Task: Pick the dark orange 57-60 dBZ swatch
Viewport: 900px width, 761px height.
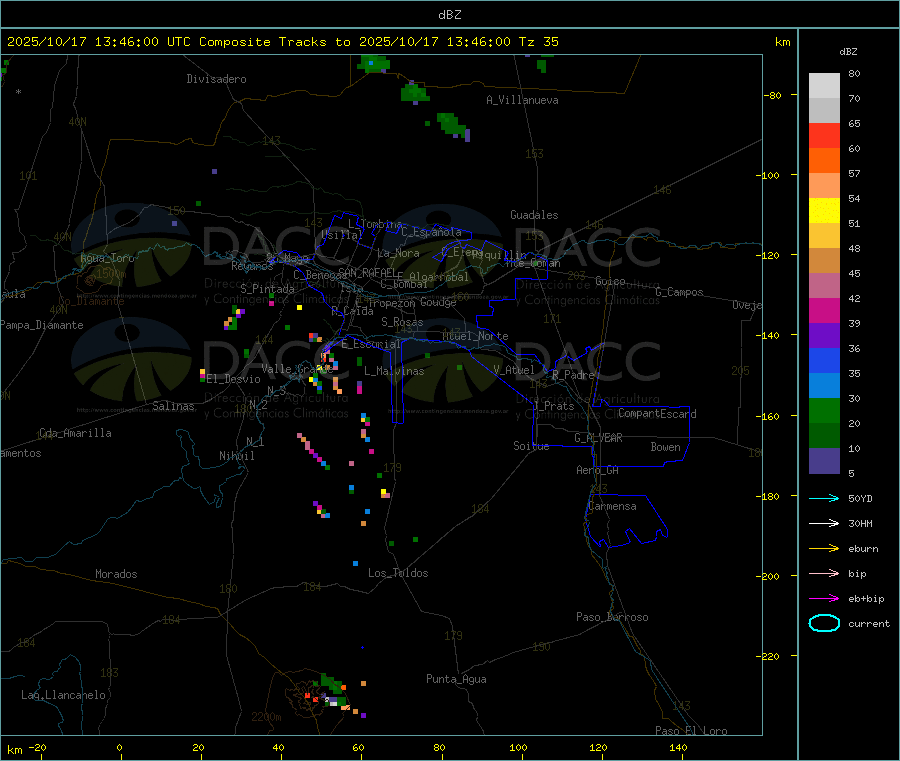Action: click(824, 161)
